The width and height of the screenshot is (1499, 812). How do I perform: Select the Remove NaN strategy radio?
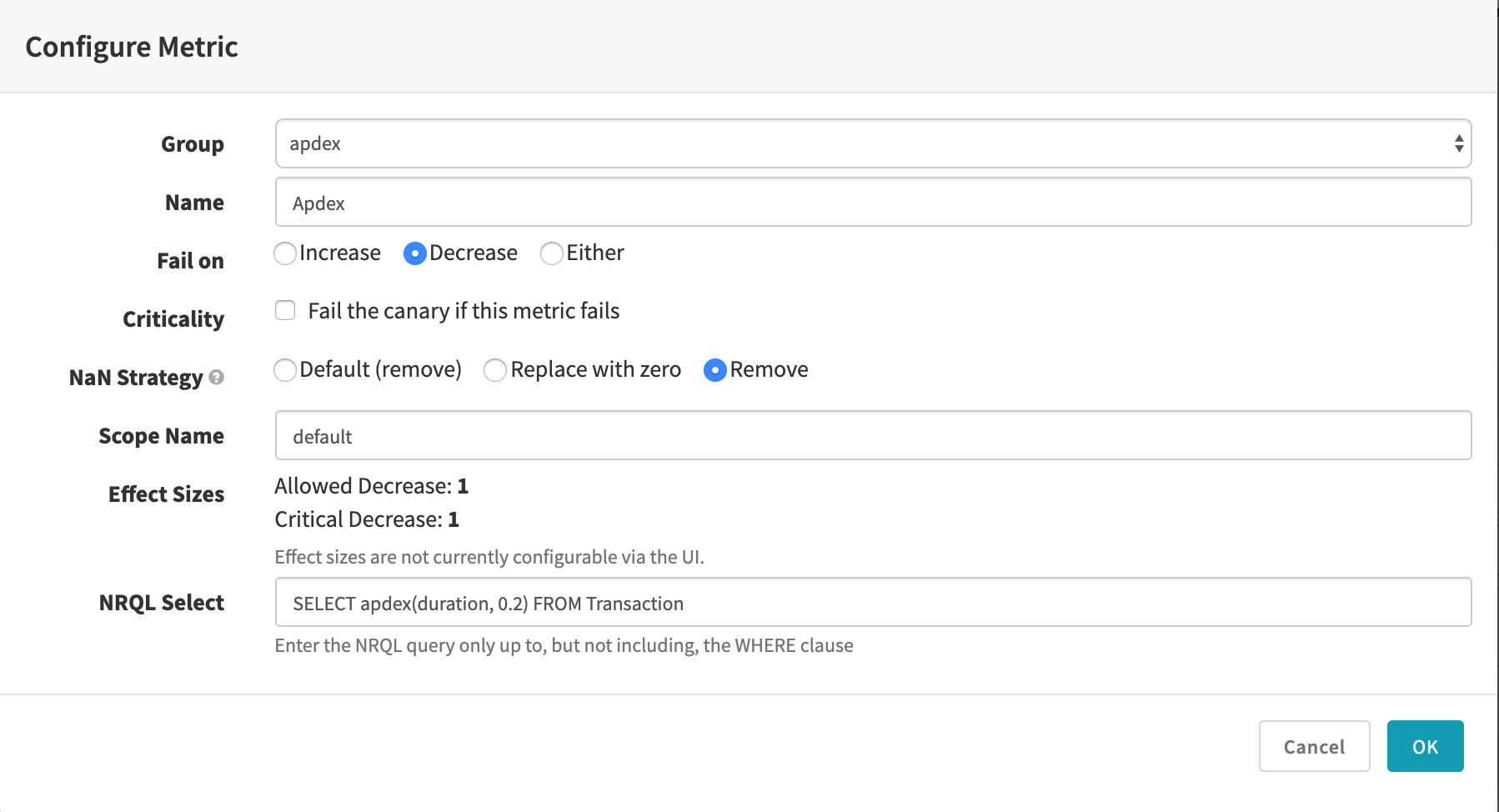tap(714, 370)
